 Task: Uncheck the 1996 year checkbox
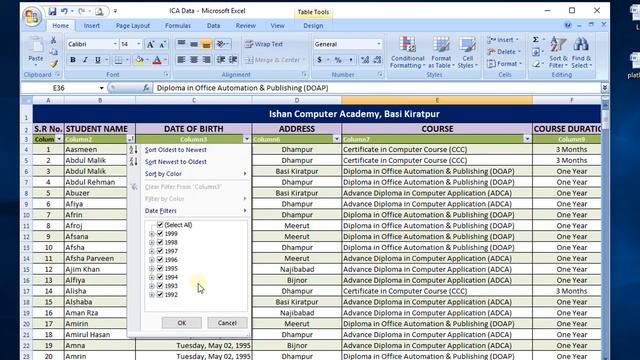[160, 260]
